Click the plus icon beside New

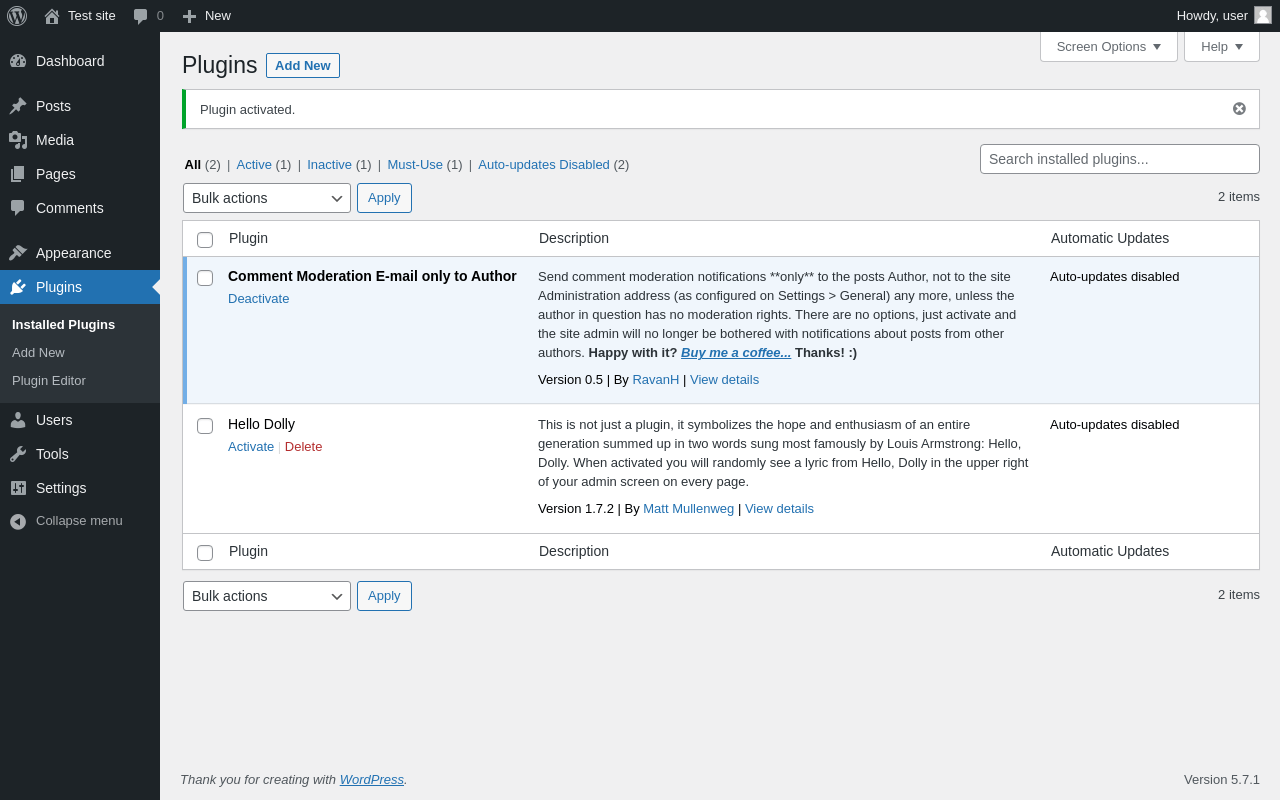pos(189,16)
